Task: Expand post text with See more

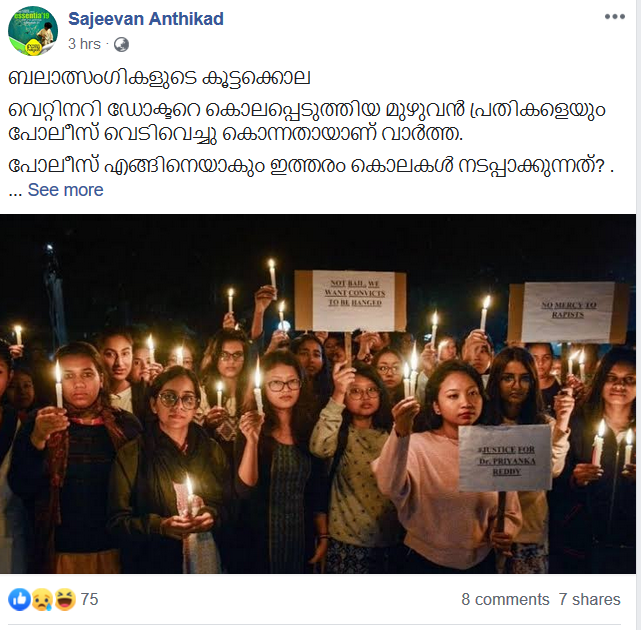Action: click(x=65, y=190)
